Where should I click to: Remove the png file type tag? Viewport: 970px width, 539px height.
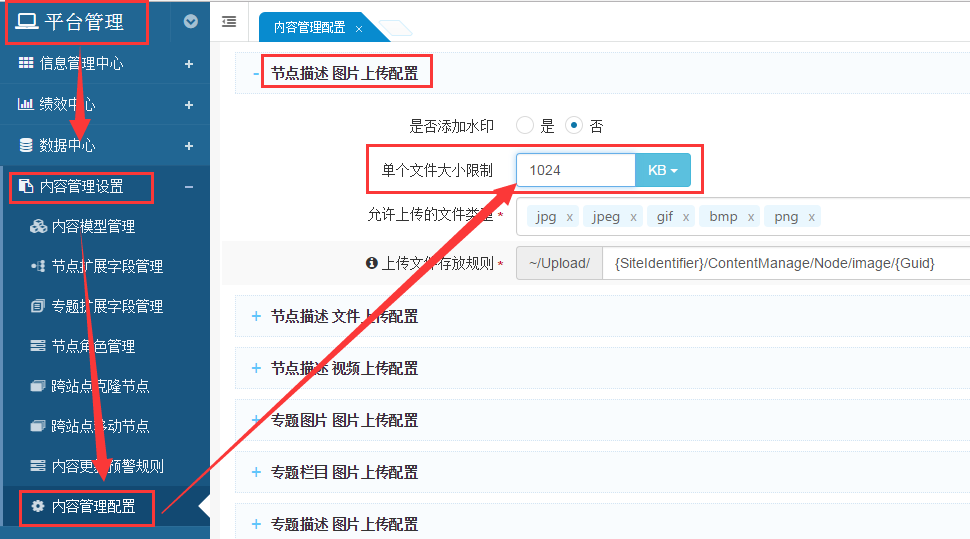811,217
